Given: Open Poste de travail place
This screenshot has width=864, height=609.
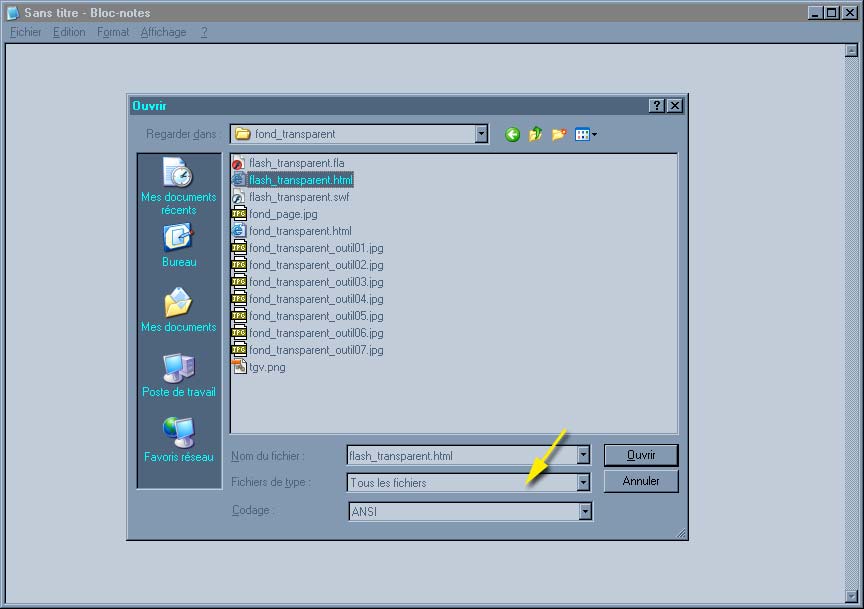Looking at the screenshot, I should click(x=179, y=375).
